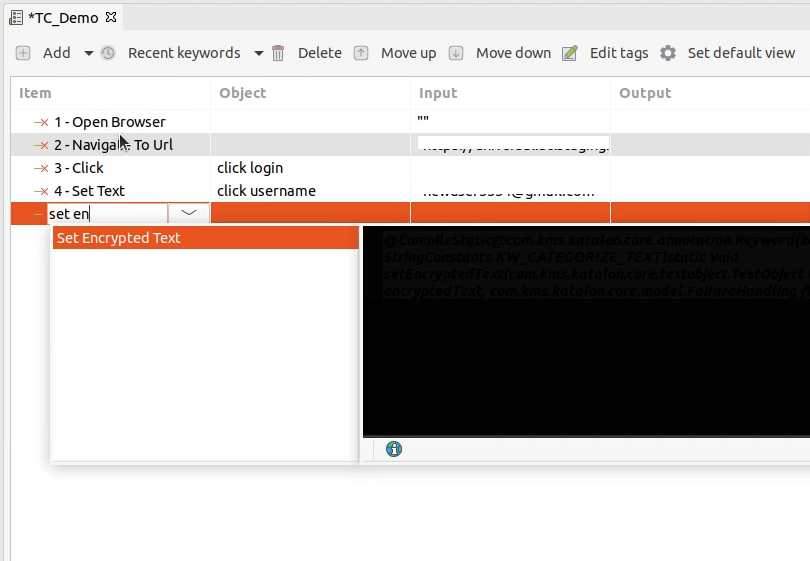Click the Delete trash icon
This screenshot has width=810, height=561.
[x=278, y=53]
